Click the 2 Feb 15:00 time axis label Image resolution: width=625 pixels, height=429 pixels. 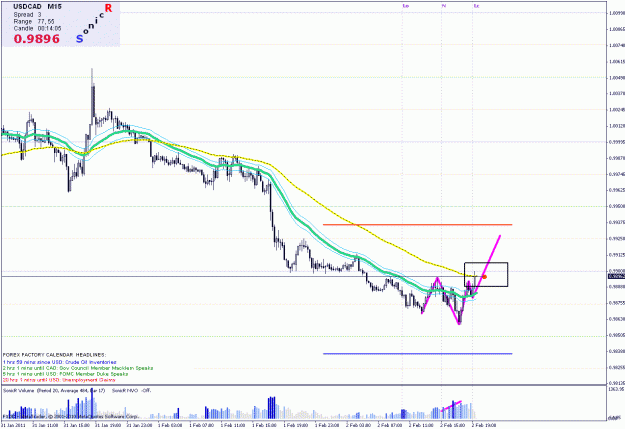[454, 425]
